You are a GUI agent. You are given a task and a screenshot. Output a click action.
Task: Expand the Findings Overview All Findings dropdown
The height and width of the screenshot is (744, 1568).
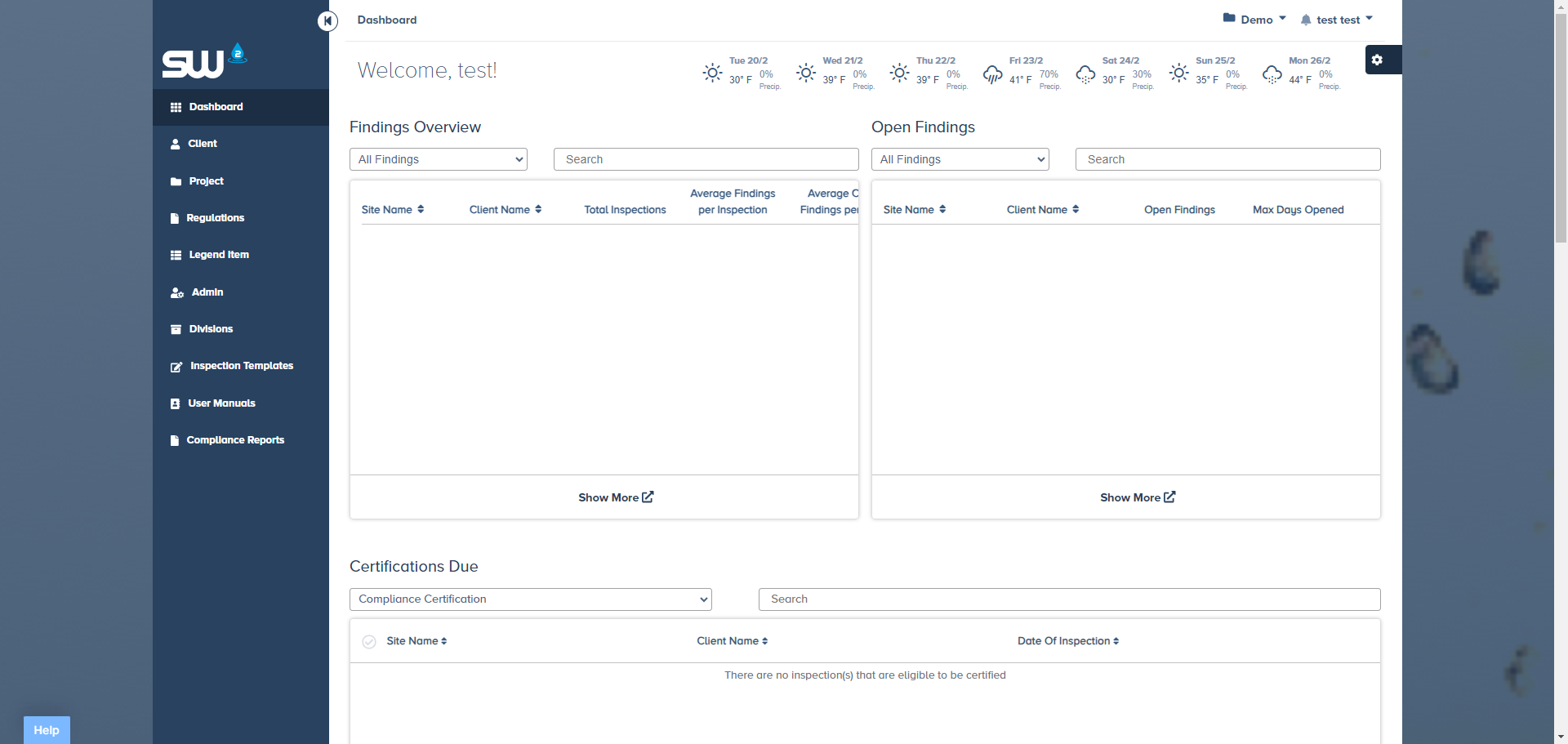[439, 159]
